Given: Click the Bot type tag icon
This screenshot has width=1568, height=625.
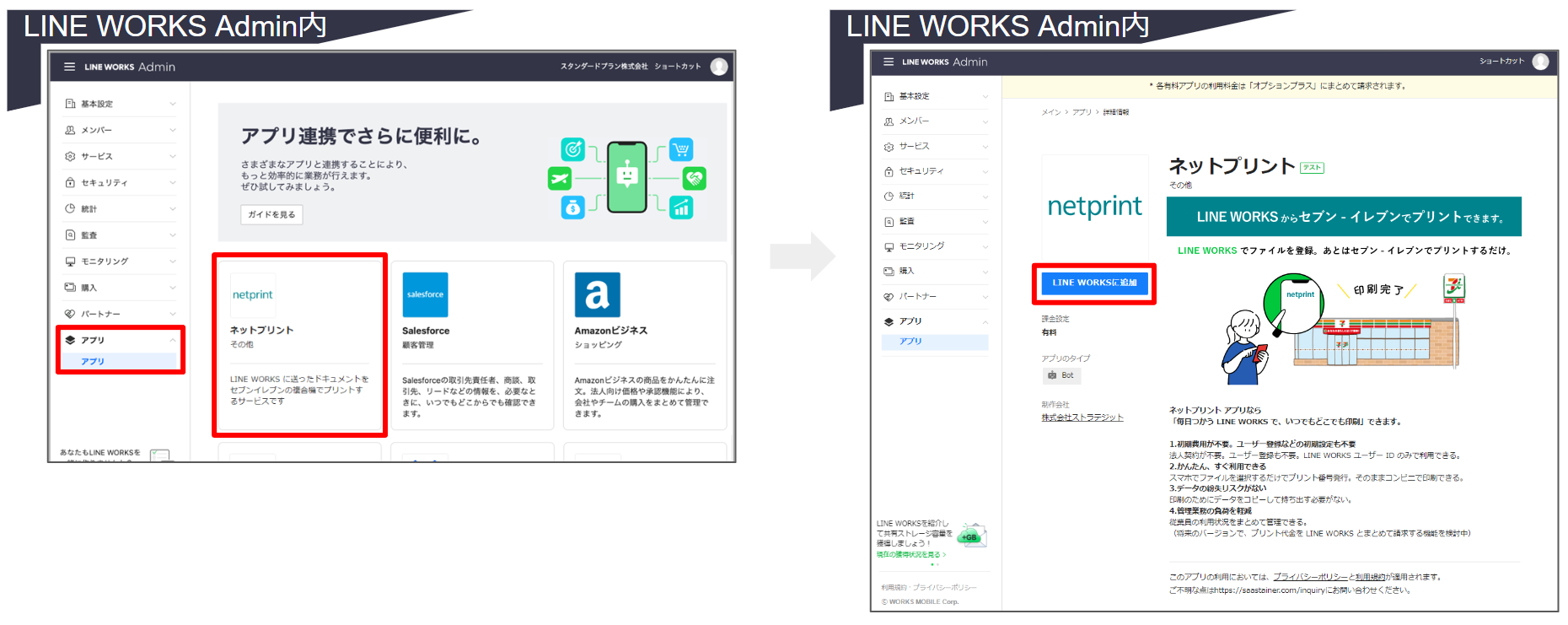Looking at the screenshot, I should click(1052, 375).
